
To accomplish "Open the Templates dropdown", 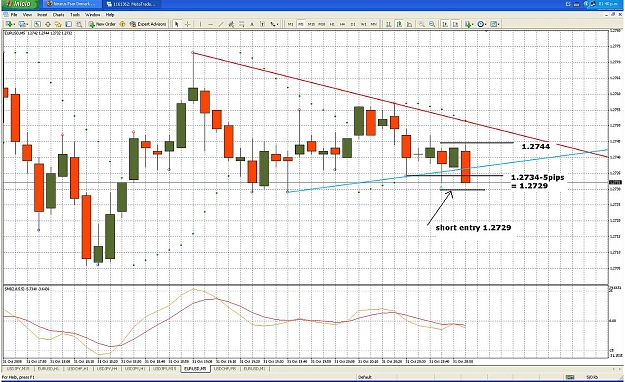I will 494,24.
